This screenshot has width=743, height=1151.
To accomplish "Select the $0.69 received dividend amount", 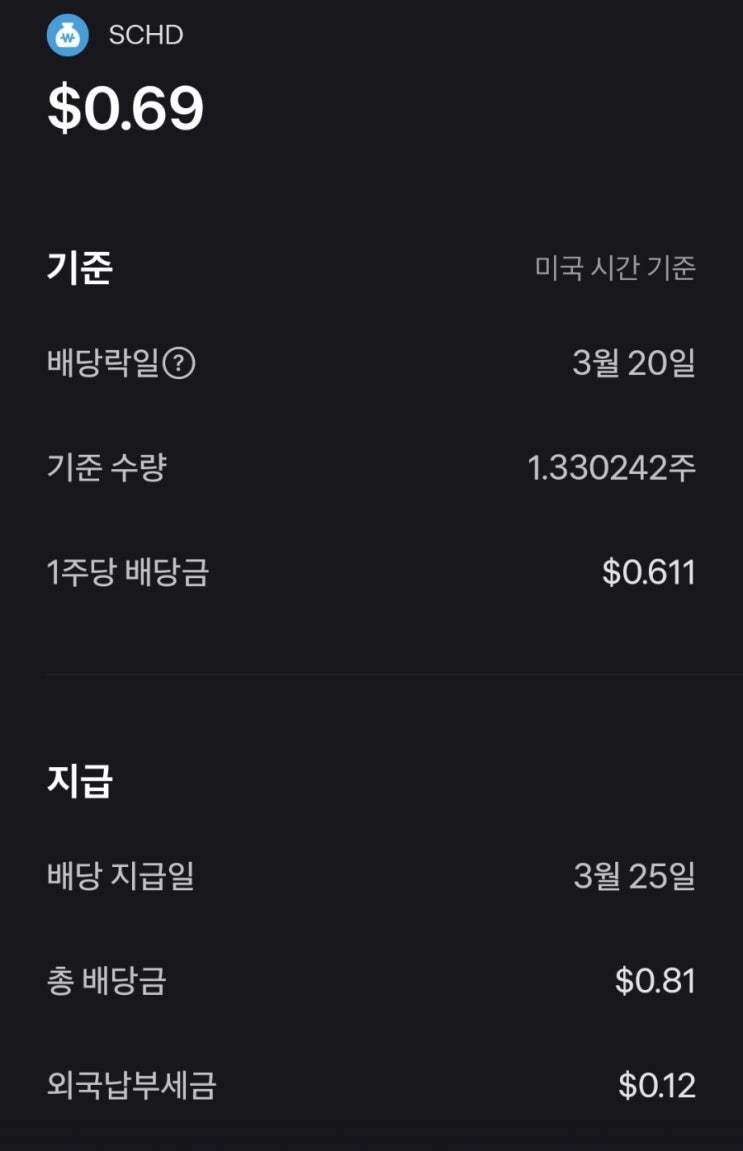I will click(x=126, y=109).
